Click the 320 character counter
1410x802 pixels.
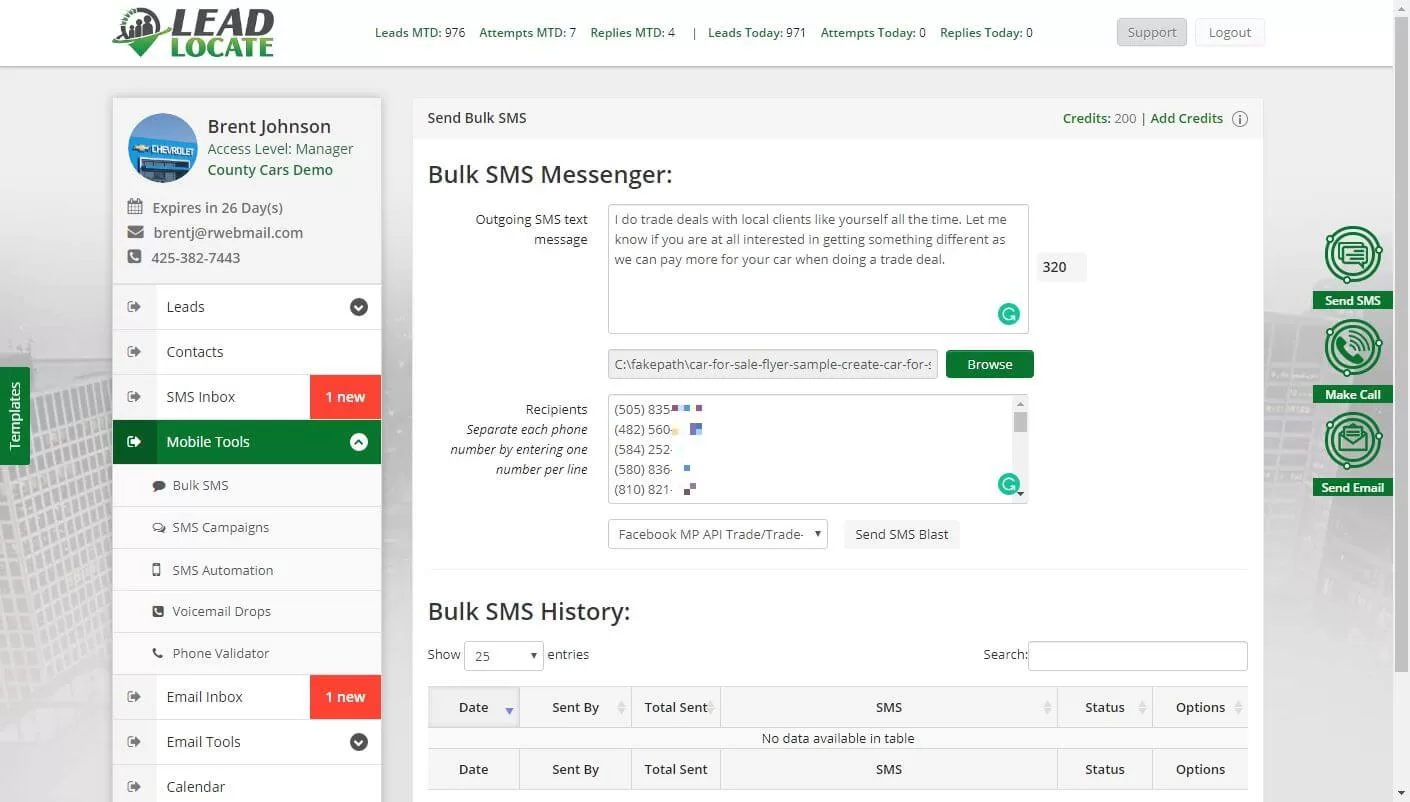coord(1061,267)
